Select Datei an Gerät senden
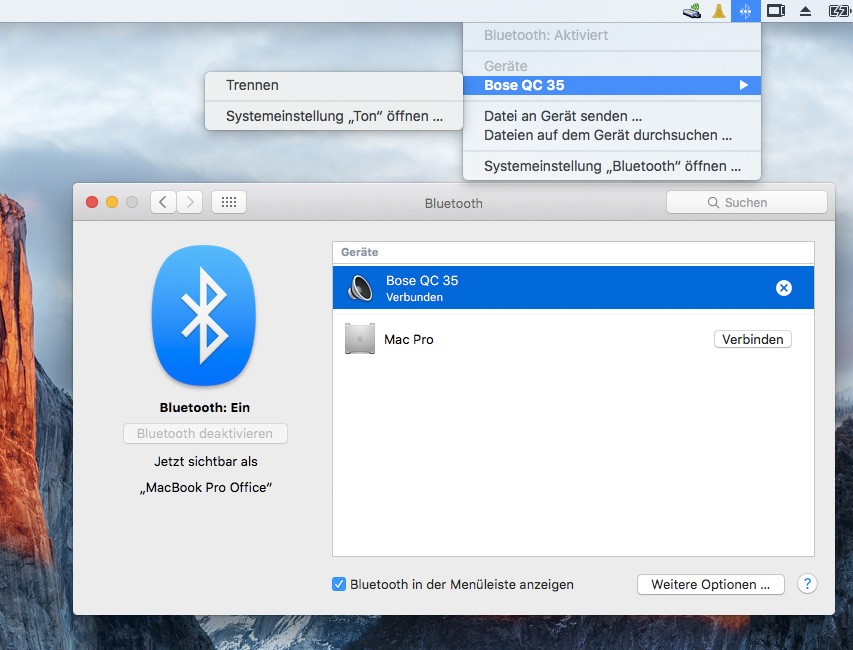This screenshot has width=853, height=650. tap(611, 116)
